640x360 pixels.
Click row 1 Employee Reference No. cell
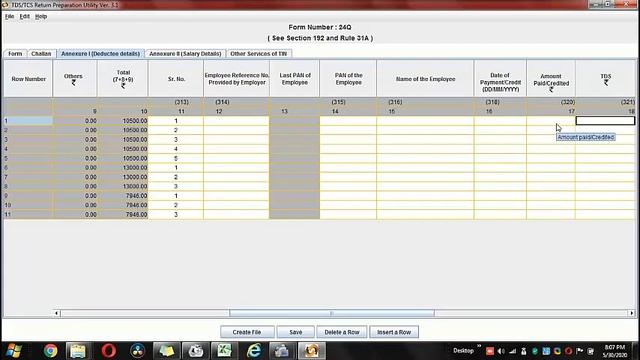click(236, 121)
